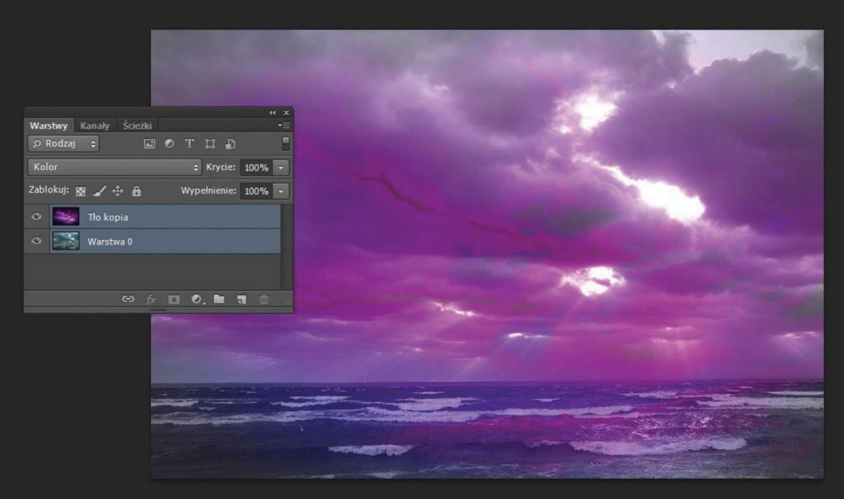The height and width of the screenshot is (499, 844).
Task: Lock transparent pixels in Zablokuj row
Action: point(81,191)
